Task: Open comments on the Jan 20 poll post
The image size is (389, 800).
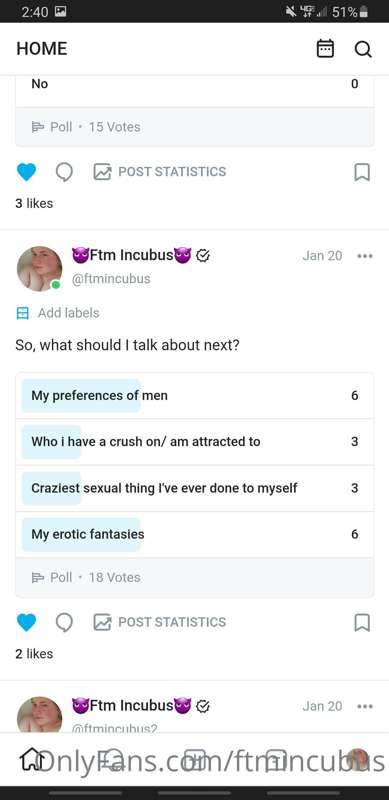Action: pos(64,622)
